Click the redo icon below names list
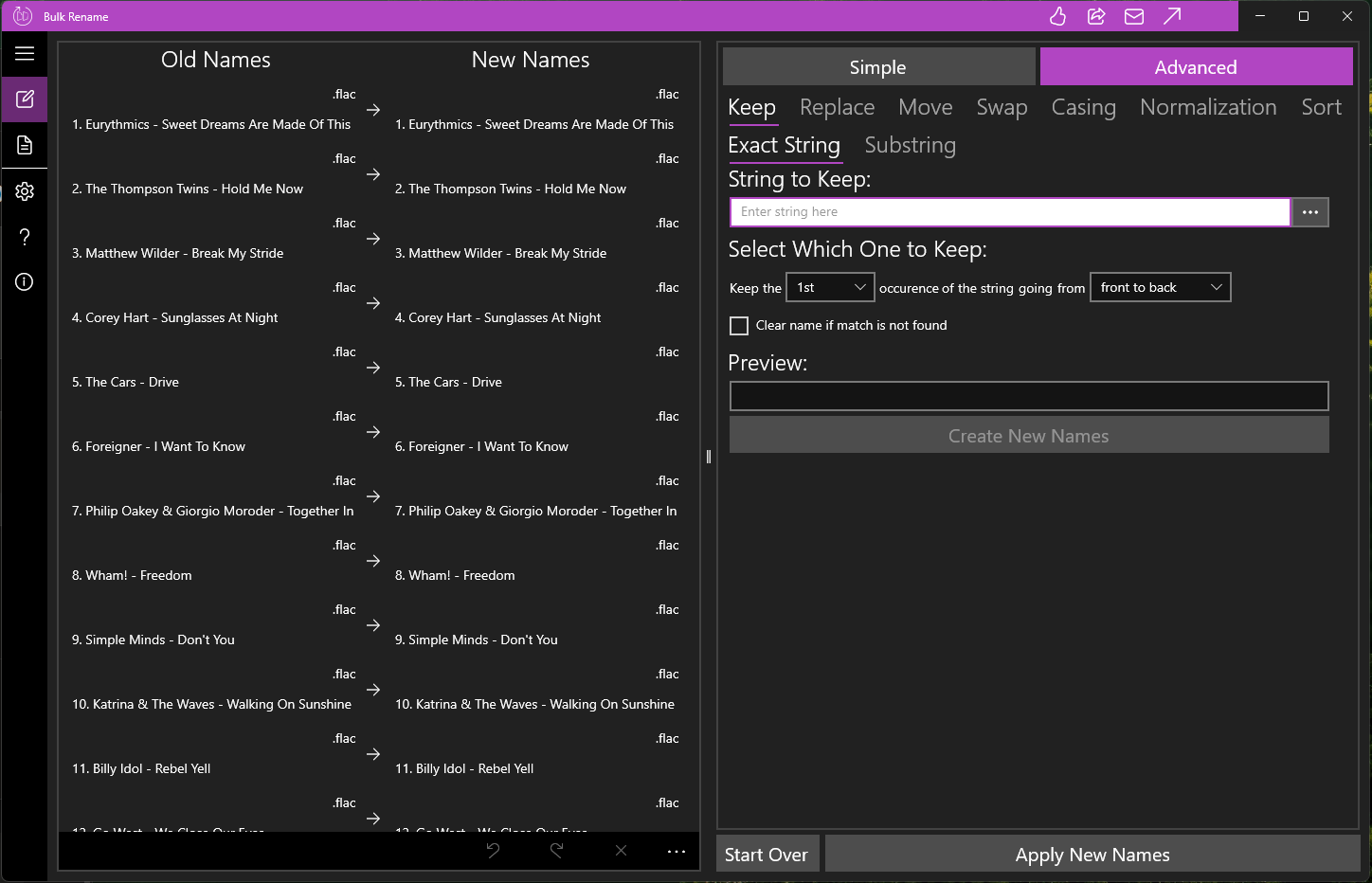This screenshot has width=1372, height=883. 557,851
